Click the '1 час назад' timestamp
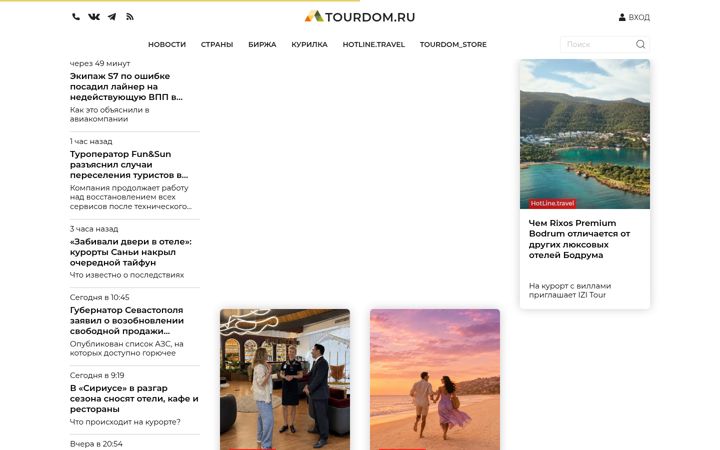Viewport: 720px width, 450px height. click(91, 141)
